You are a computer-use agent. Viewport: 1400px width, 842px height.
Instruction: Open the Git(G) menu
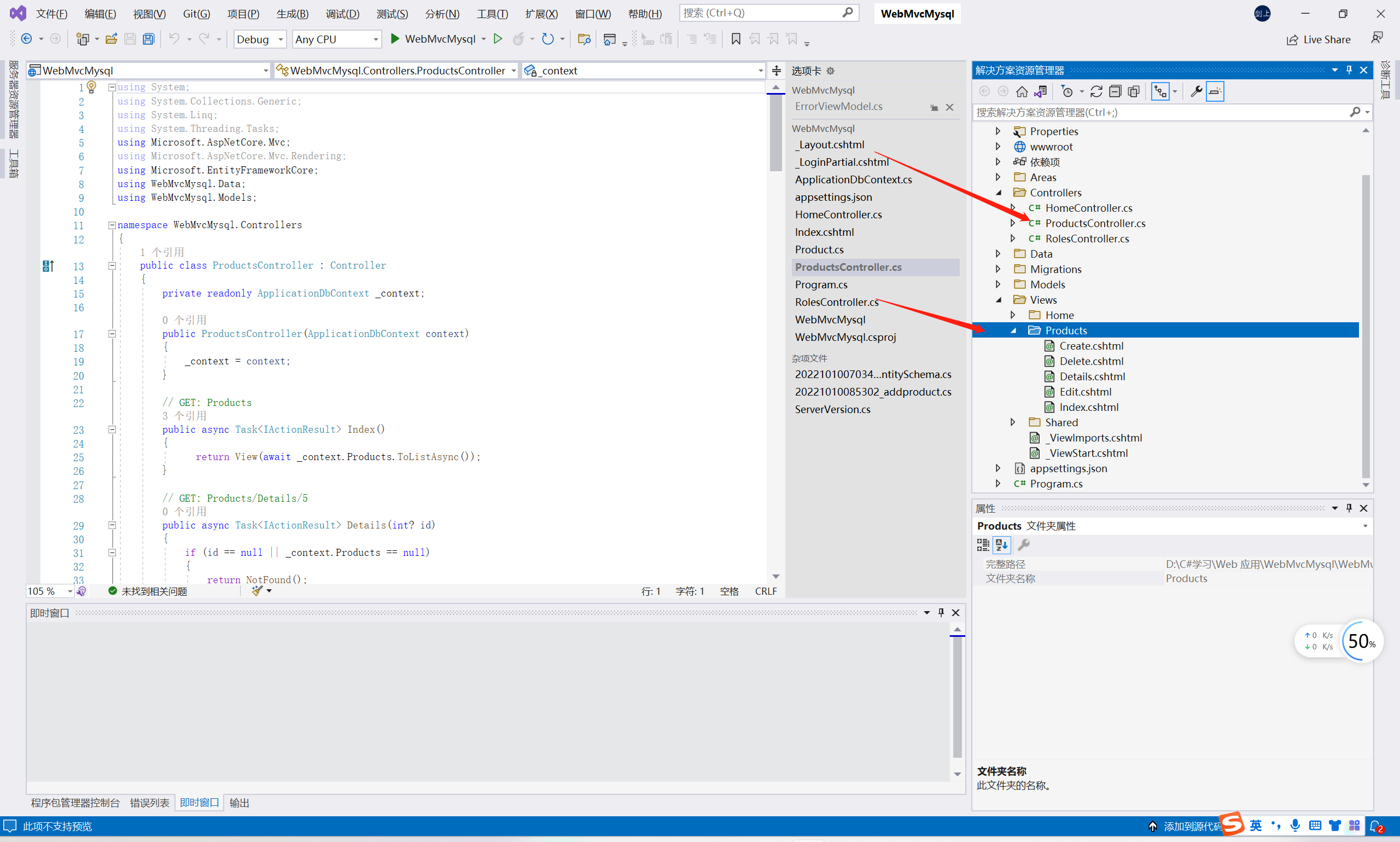[196, 14]
